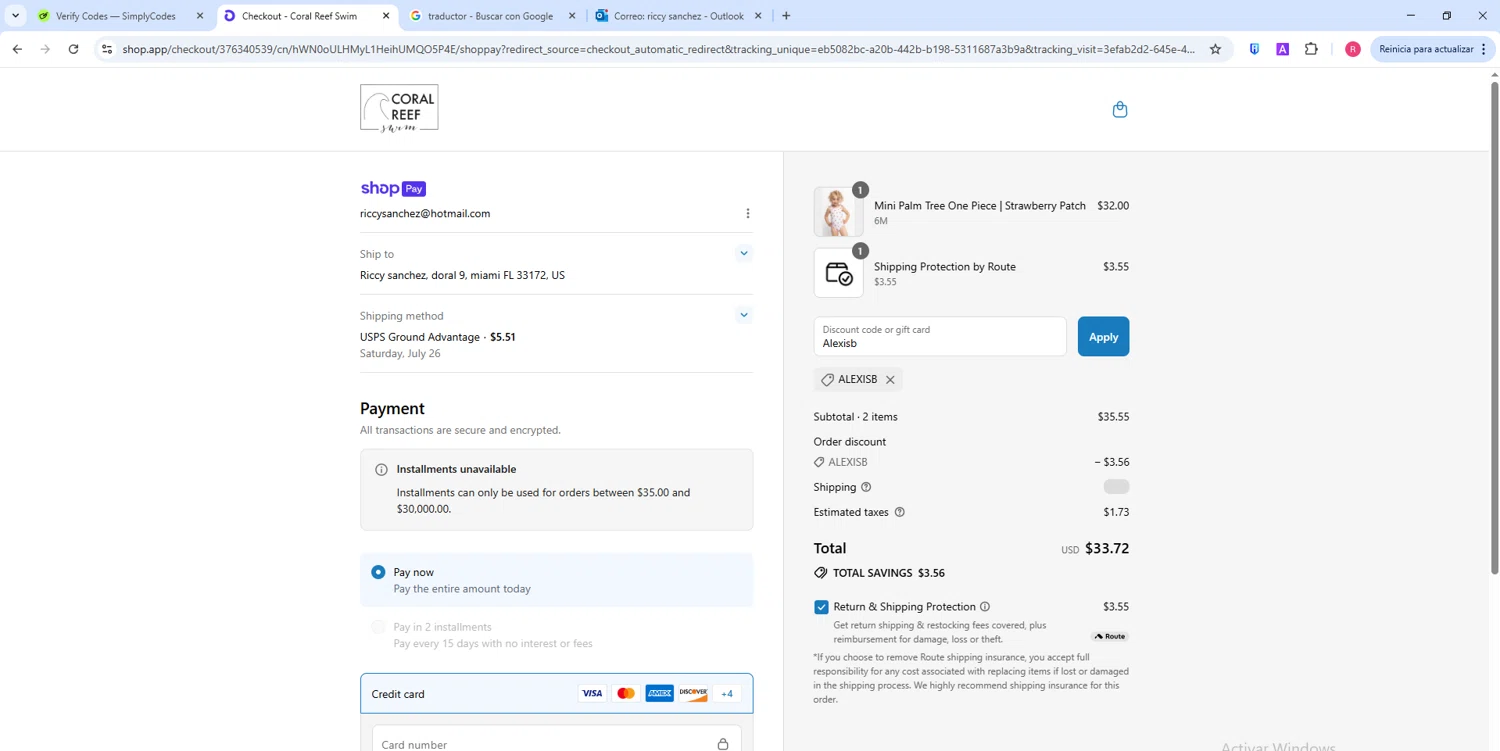Expand the Ship to address section

point(743,253)
